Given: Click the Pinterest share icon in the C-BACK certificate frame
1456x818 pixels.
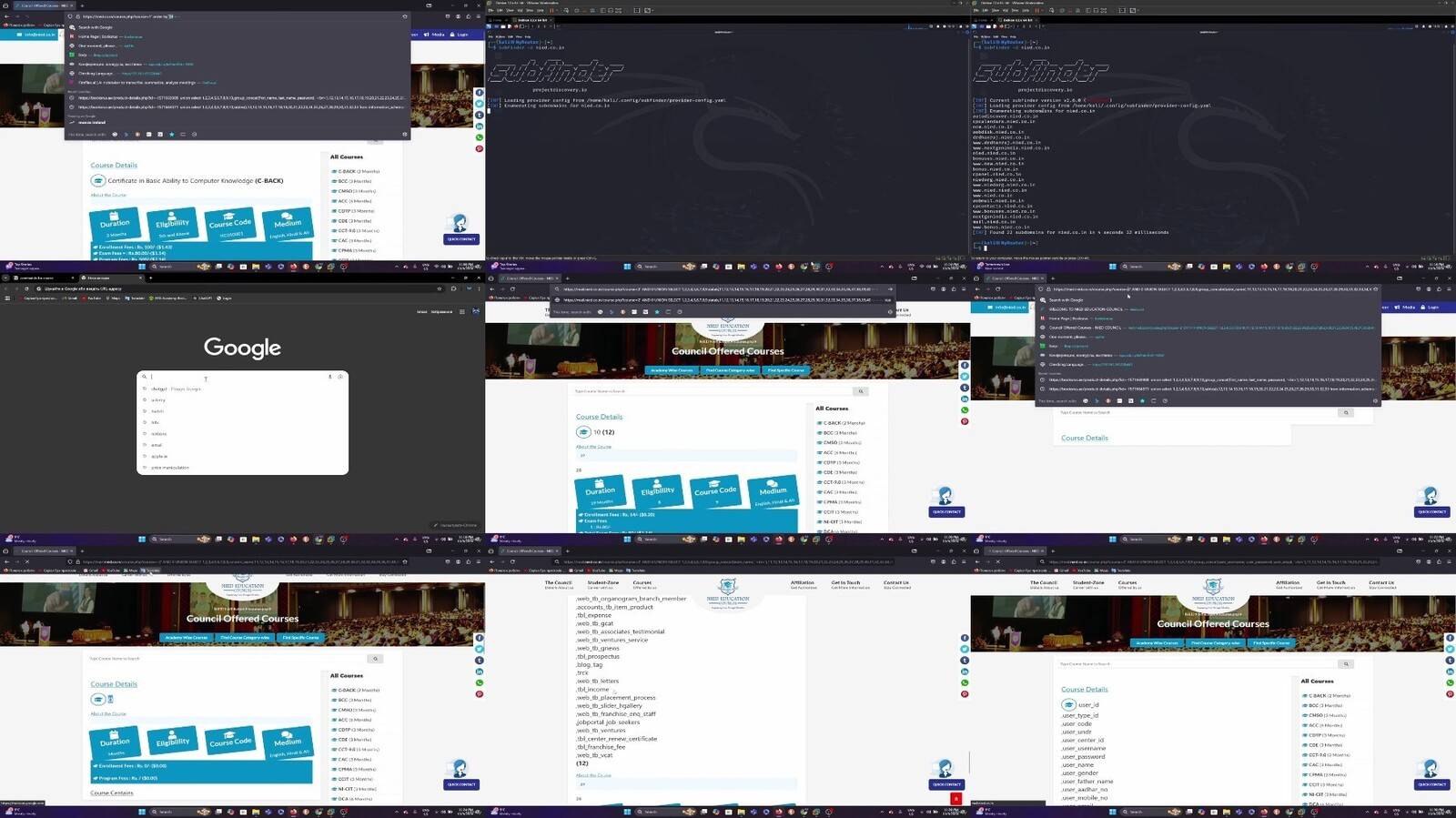Looking at the screenshot, I should (x=480, y=148).
